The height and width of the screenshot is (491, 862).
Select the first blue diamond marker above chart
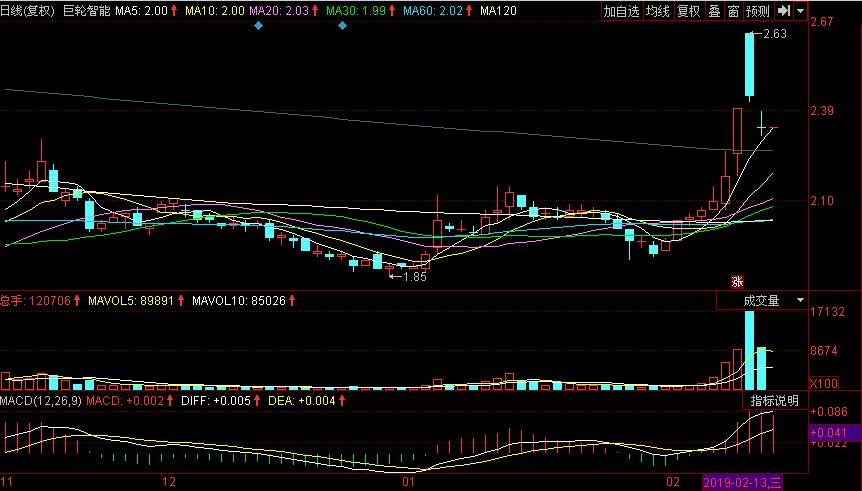(x=258, y=25)
